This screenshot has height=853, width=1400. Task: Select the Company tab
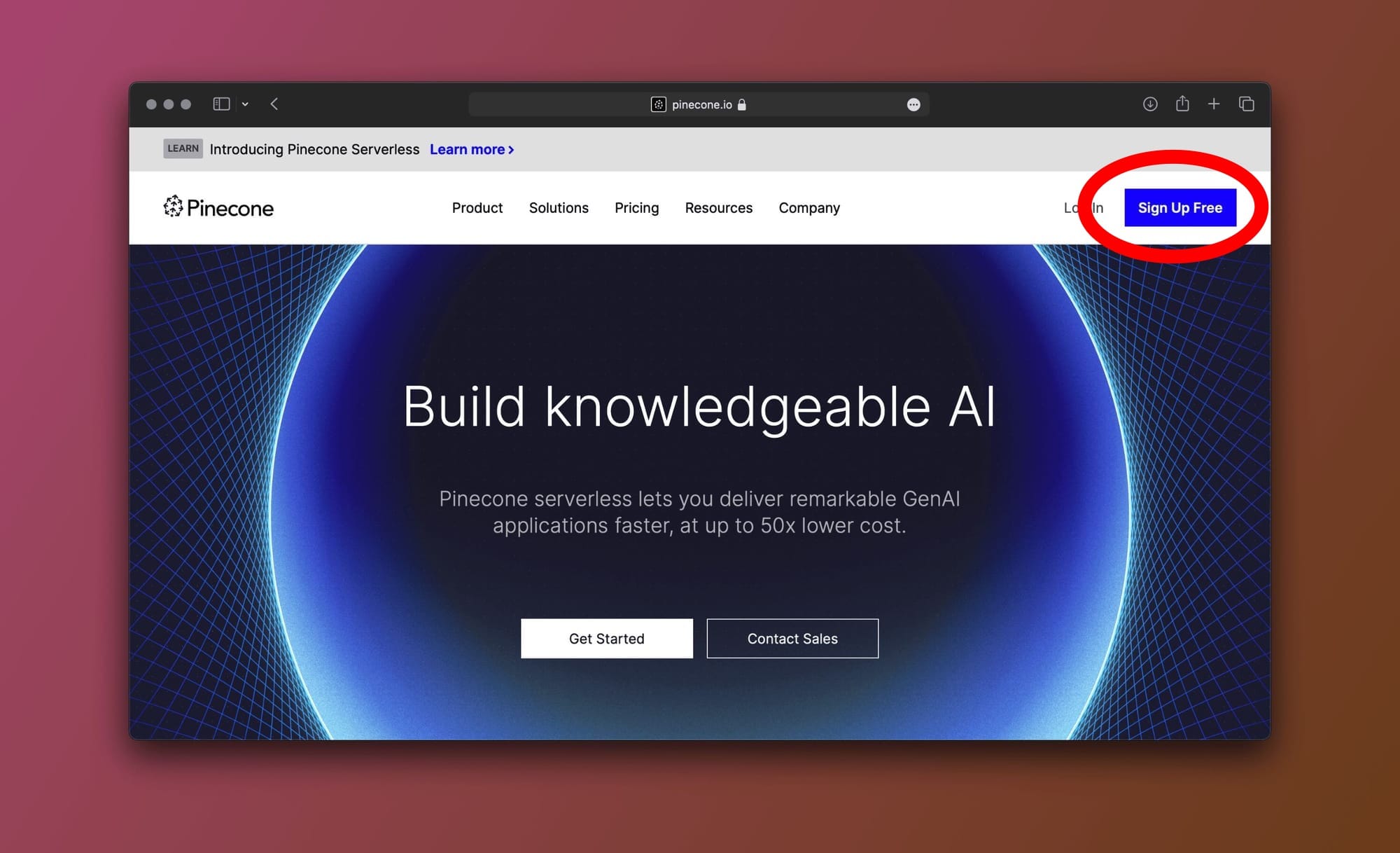pos(810,207)
